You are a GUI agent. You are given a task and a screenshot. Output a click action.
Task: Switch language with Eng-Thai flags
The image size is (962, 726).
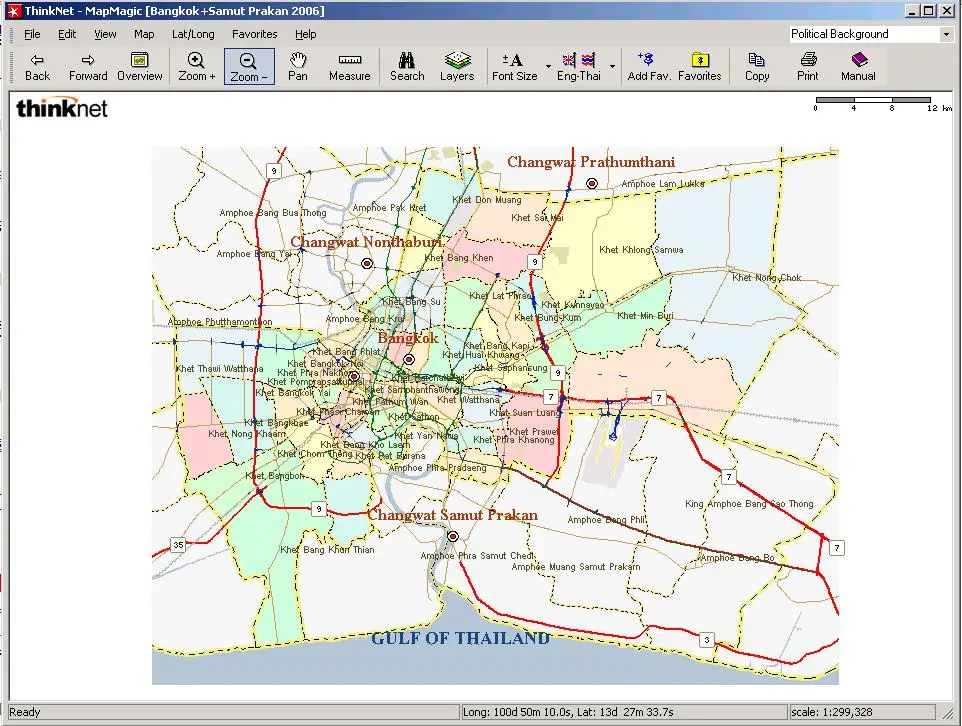pyautogui.click(x=579, y=66)
